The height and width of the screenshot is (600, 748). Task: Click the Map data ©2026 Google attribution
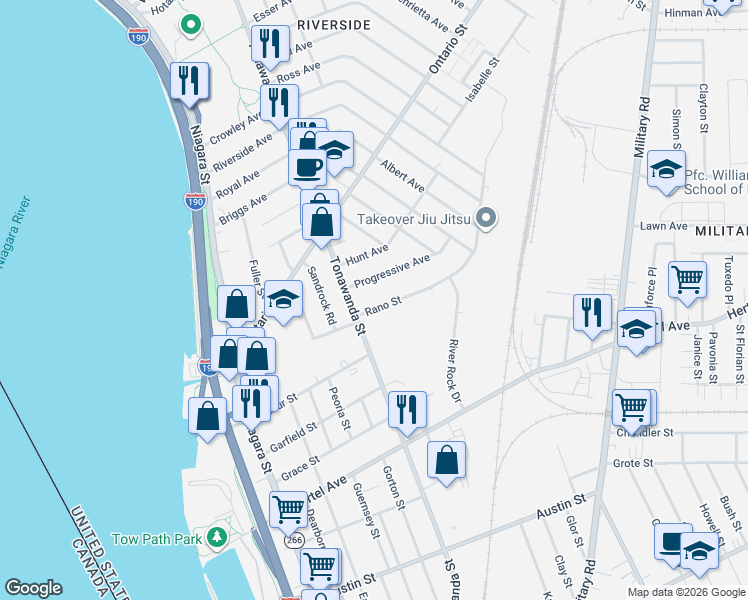[686, 592]
